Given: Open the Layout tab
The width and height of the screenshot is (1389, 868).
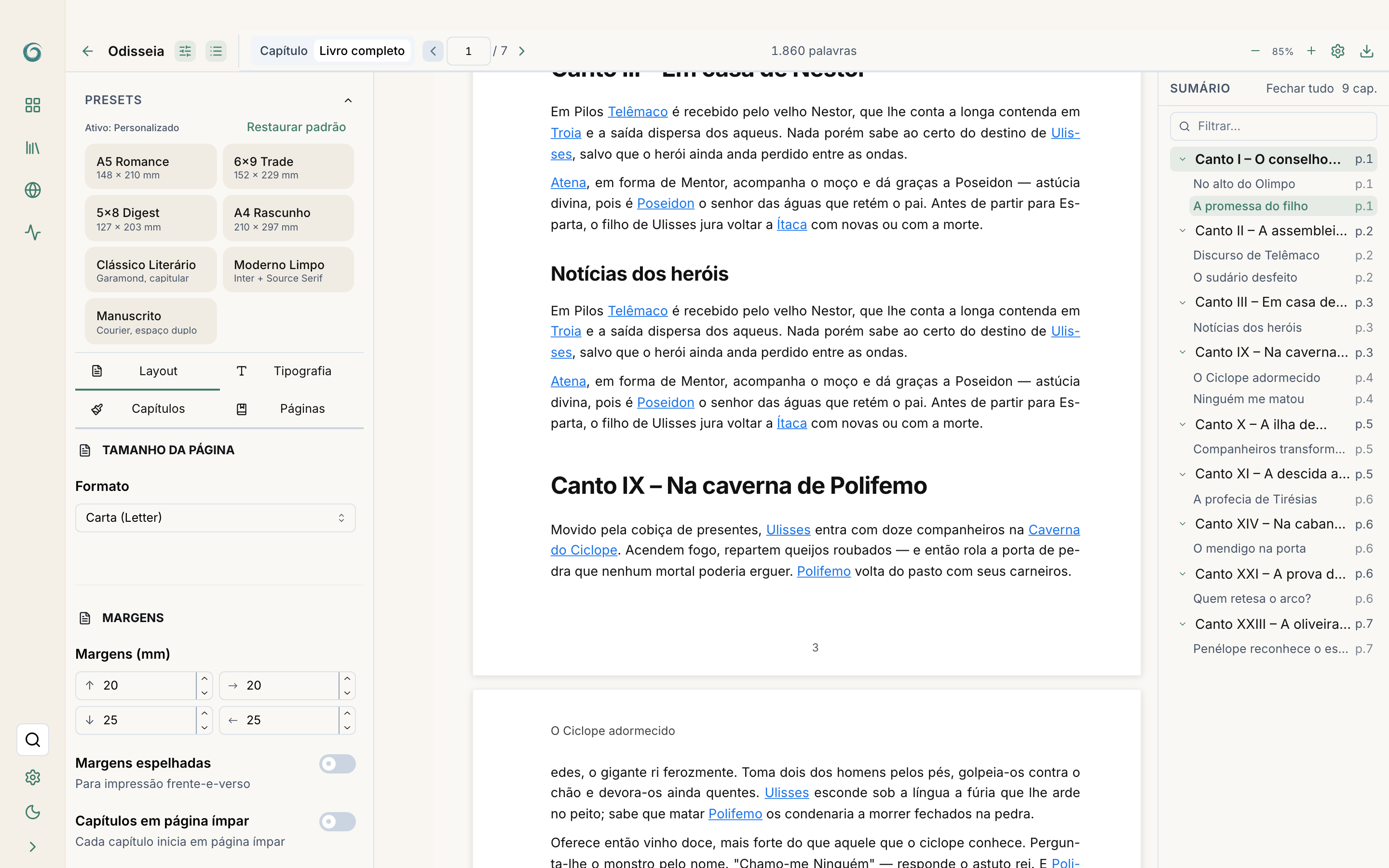Looking at the screenshot, I should pyautogui.click(x=148, y=371).
